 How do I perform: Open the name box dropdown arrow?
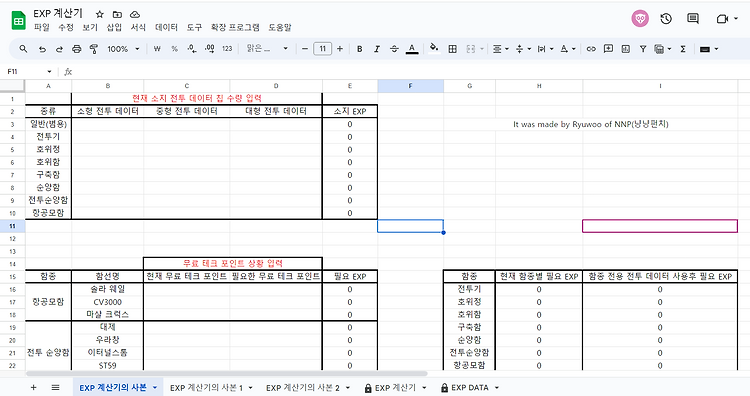click(49, 72)
